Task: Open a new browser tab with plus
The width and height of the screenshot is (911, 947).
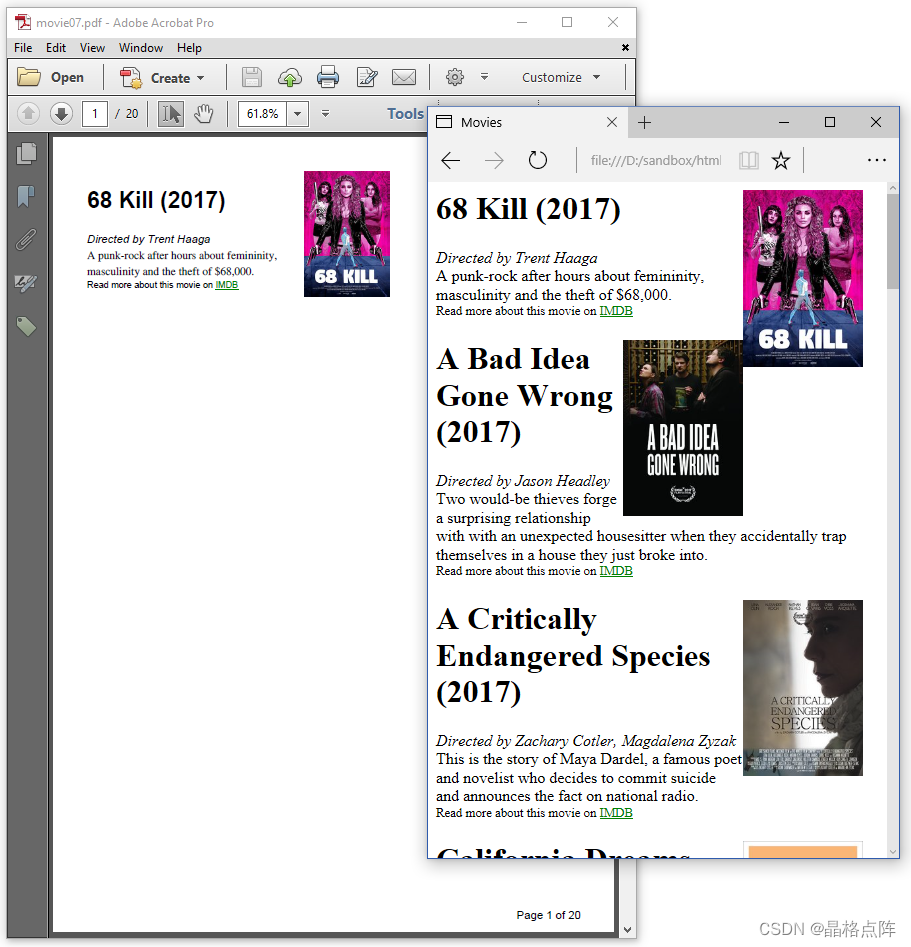Action: [x=645, y=123]
